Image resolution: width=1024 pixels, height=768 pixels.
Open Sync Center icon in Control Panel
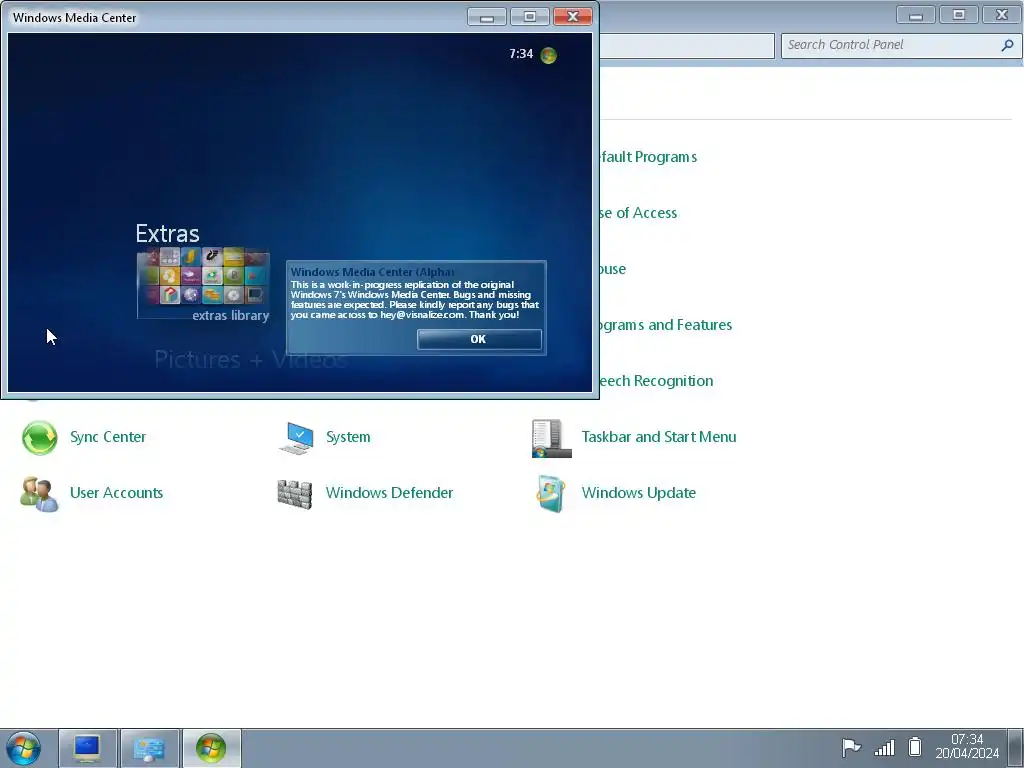40,438
